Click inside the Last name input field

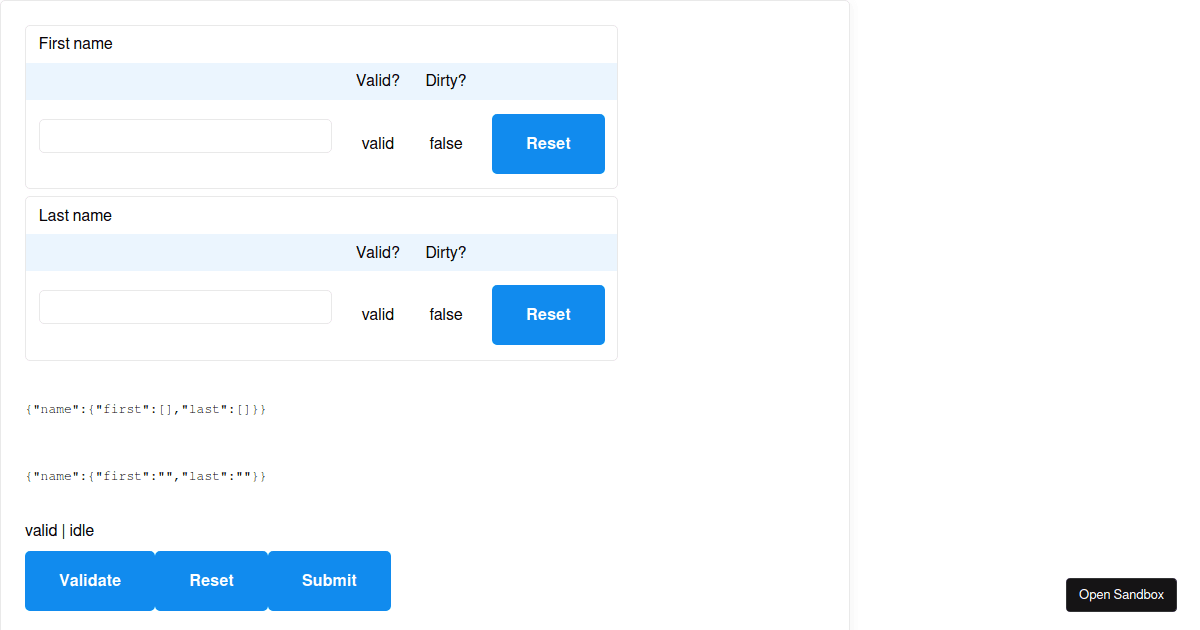(x=185, y=306)
